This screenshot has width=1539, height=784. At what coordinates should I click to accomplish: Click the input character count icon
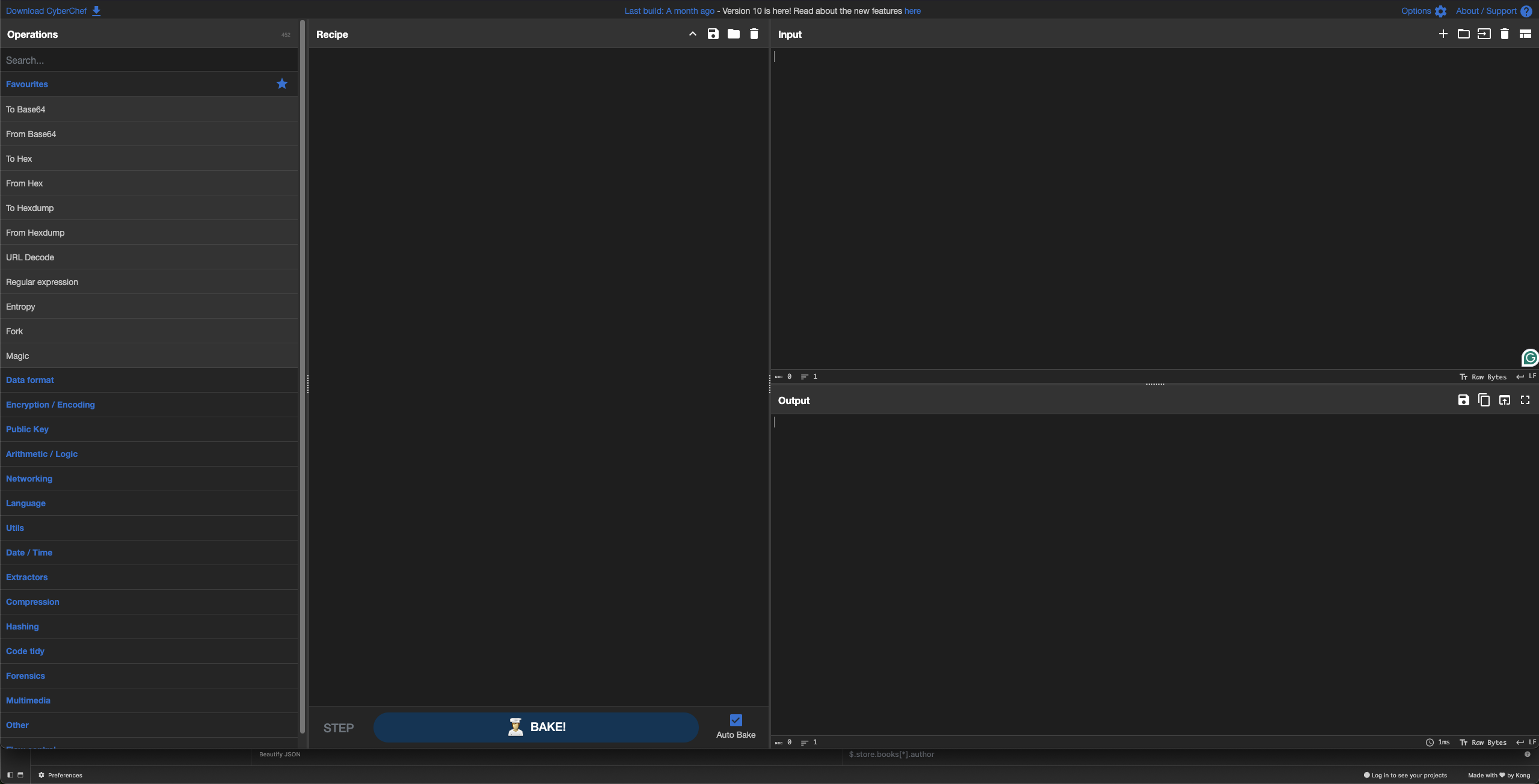(779, 377)
